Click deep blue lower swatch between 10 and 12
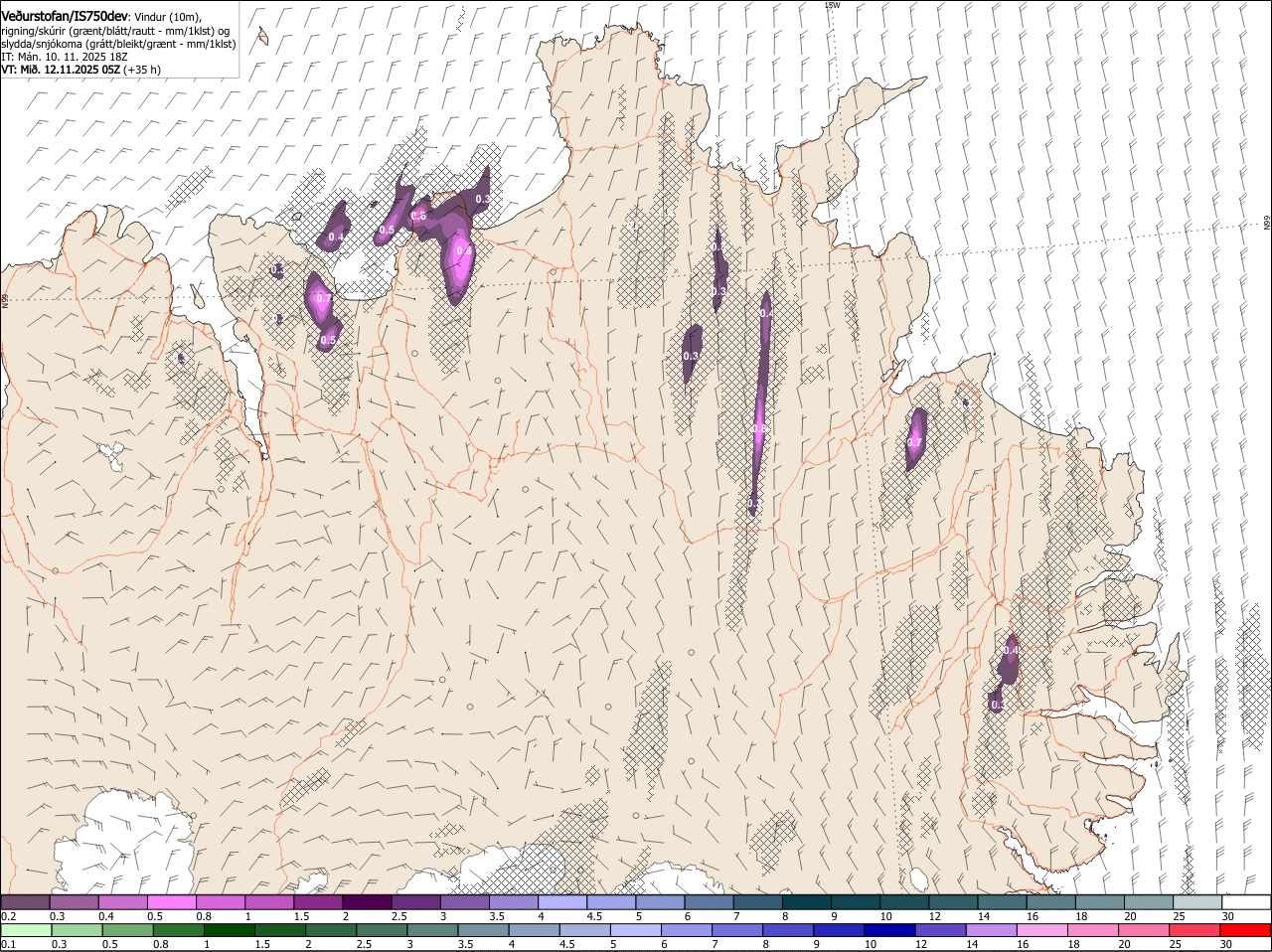This screenshot has height=952, width=1272. point(889,930)
